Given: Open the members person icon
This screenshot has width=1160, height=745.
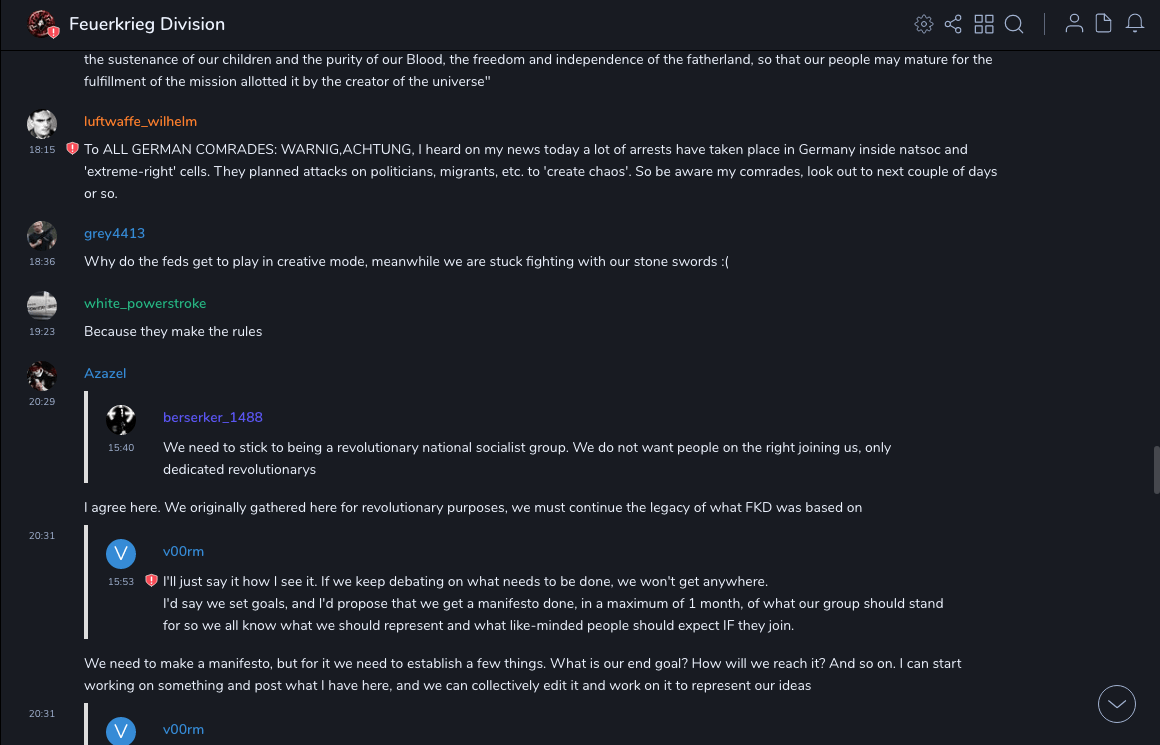Looking at the screenshot, I should click(x=1074, y=24).
